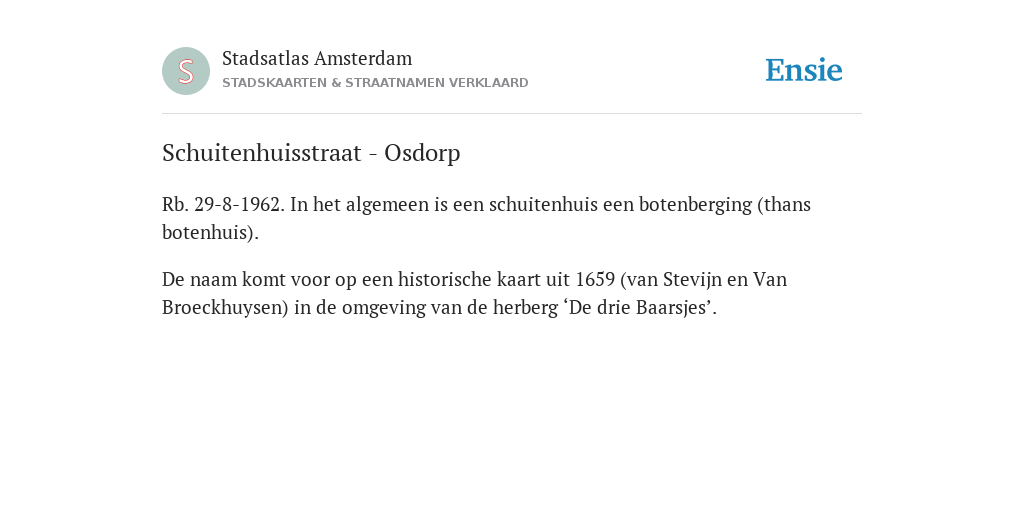Open the Stadsatlas Amsterdam author name
This screenshot has width=1024, height=512.
tap(317, 58)
